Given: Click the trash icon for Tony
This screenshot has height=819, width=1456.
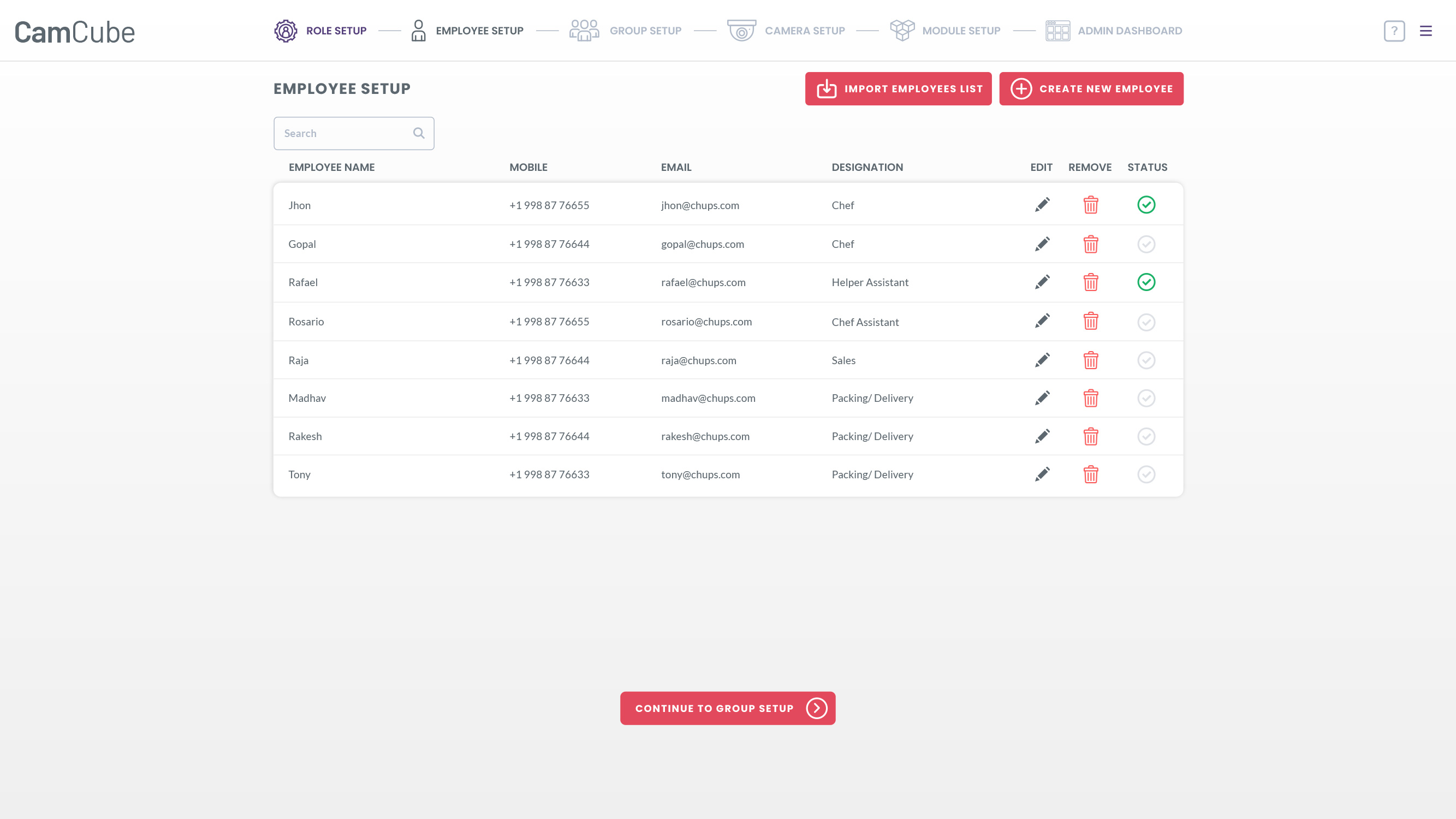Looking at the screenshot, I should [x=1090, y=474].
